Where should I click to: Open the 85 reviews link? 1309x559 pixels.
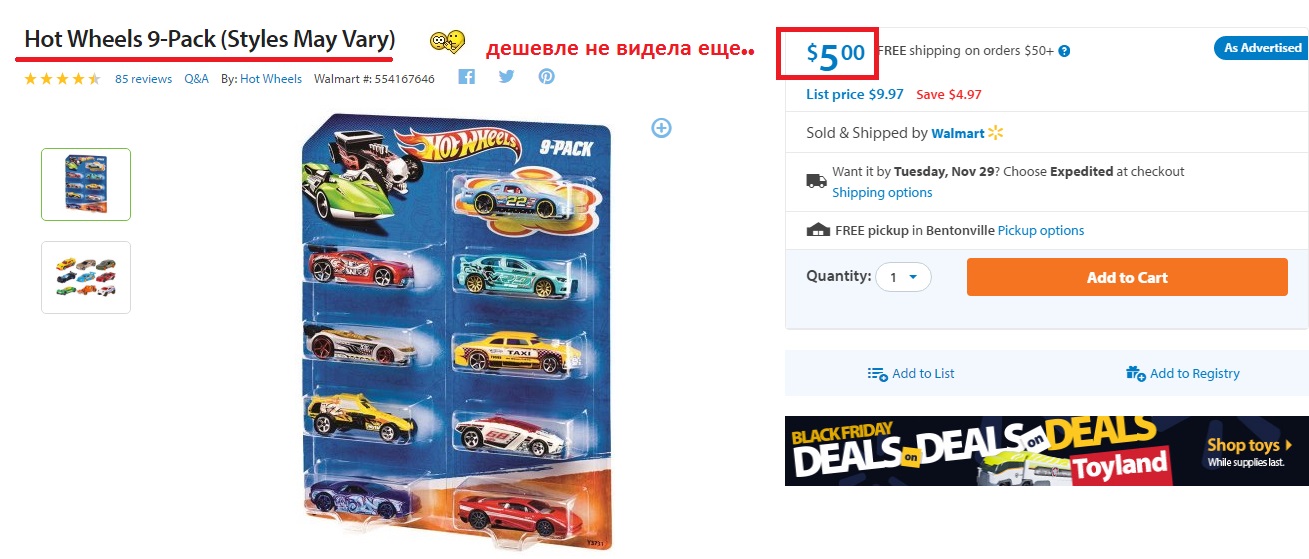click(143, 79)
